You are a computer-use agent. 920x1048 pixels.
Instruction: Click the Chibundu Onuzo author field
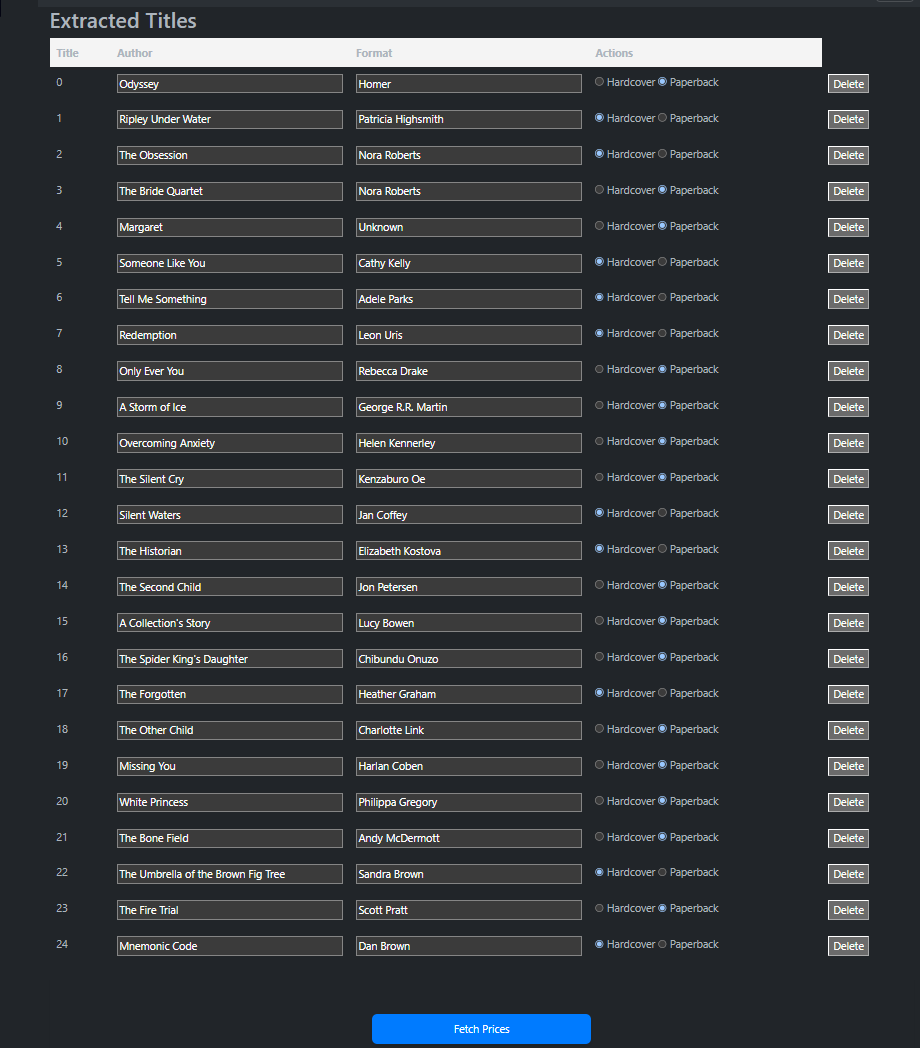click(469, 659)
